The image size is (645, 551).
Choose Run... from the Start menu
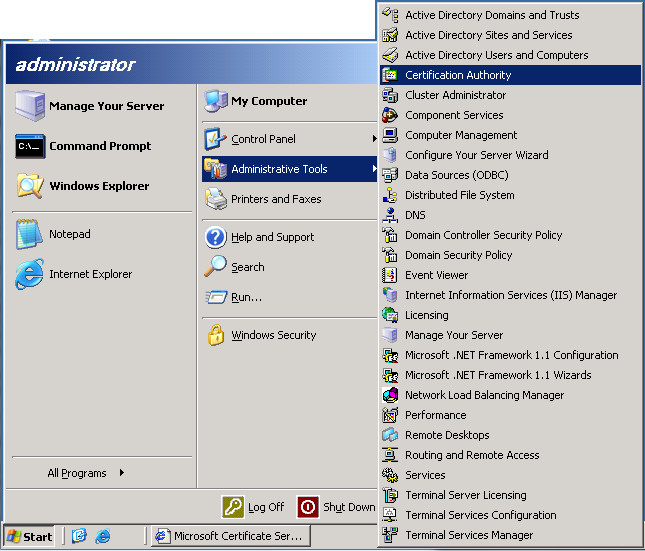[x=290, y=297]
